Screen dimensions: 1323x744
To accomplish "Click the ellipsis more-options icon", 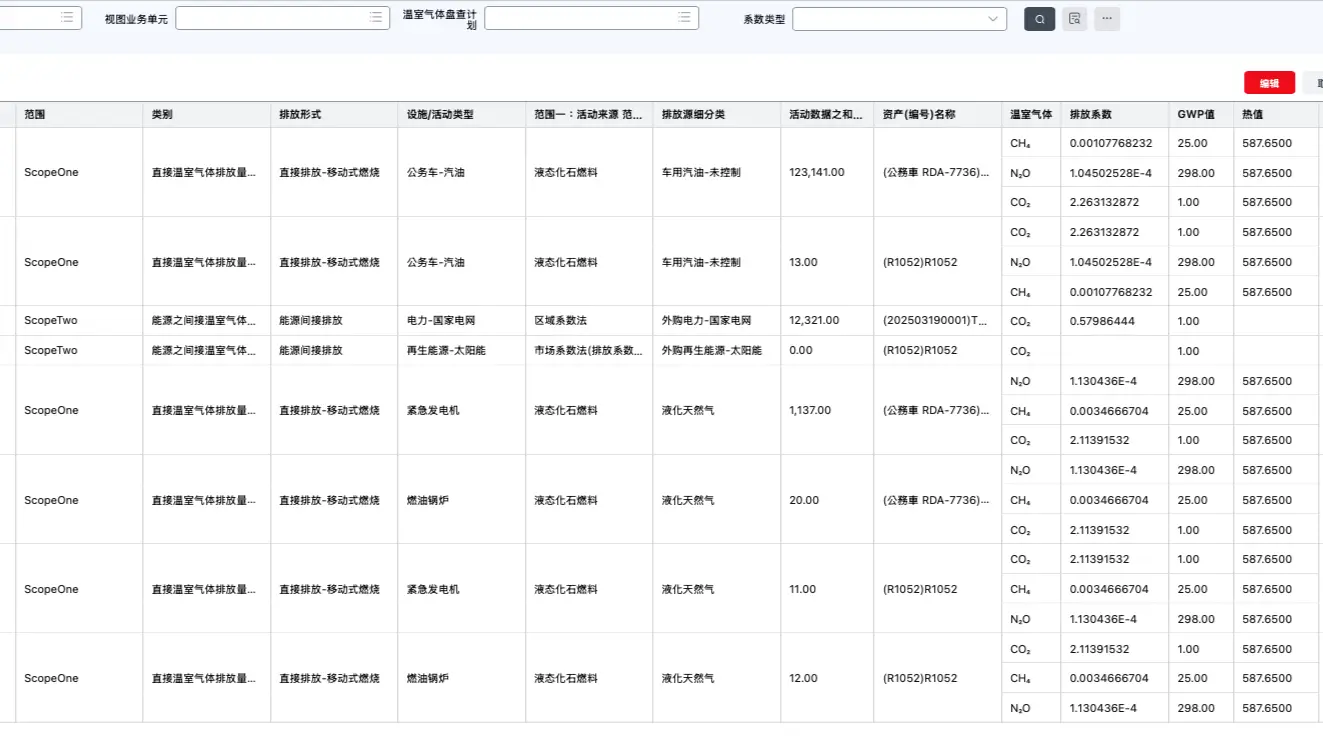I will (x=1106, y=18).
